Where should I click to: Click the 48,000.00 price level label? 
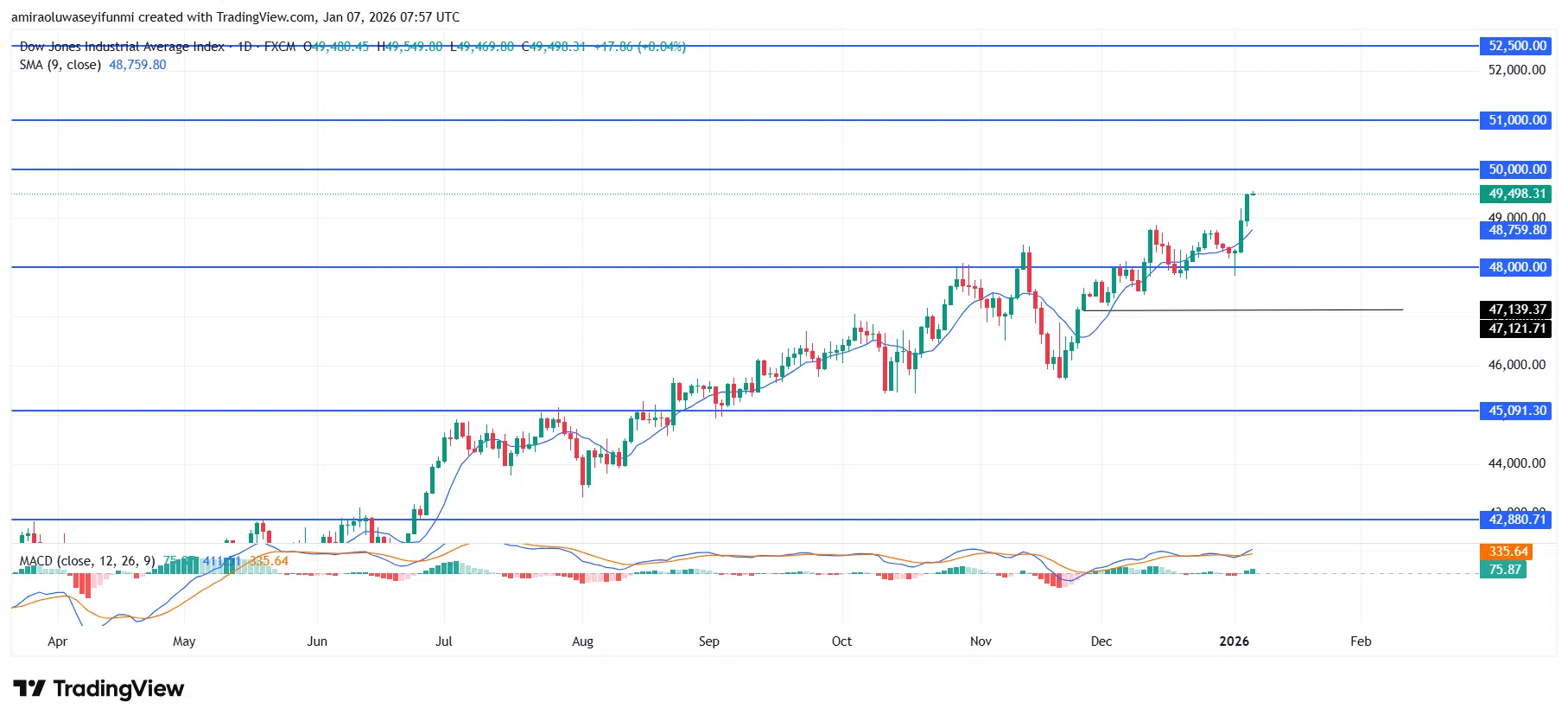point(1516,267)
